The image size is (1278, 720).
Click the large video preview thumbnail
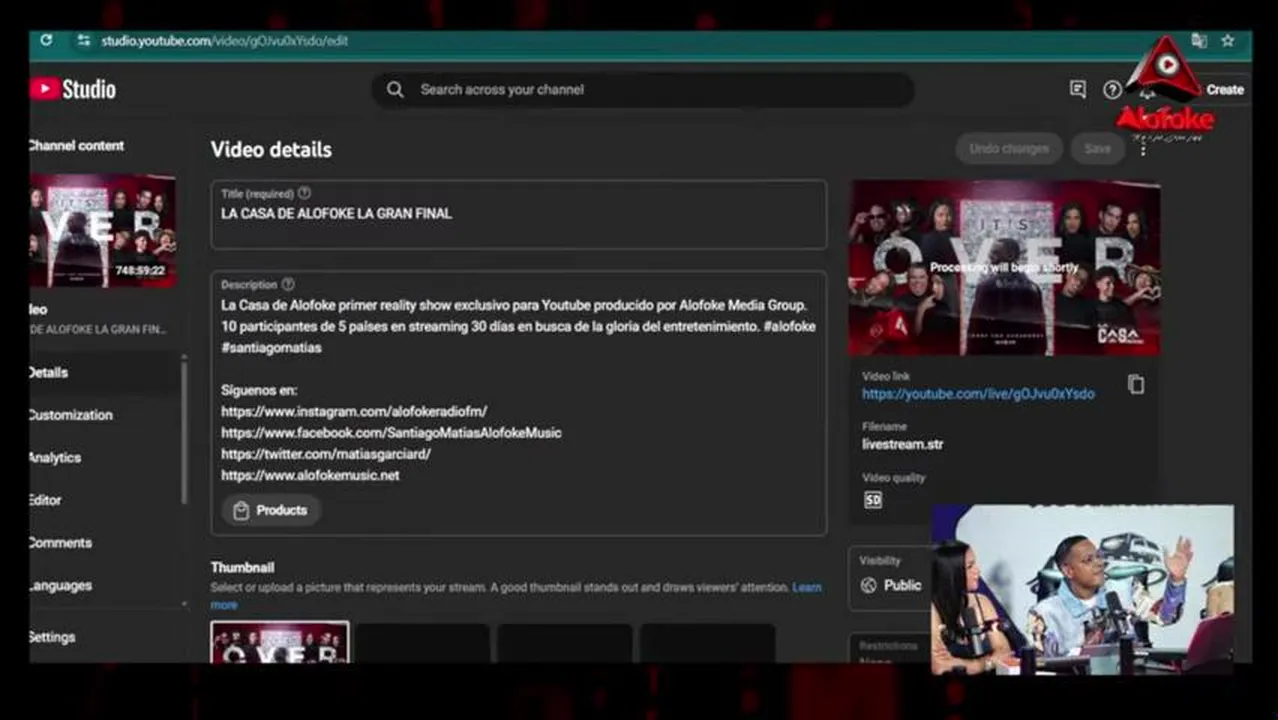pyautogui.click(x=1004, y=268)
